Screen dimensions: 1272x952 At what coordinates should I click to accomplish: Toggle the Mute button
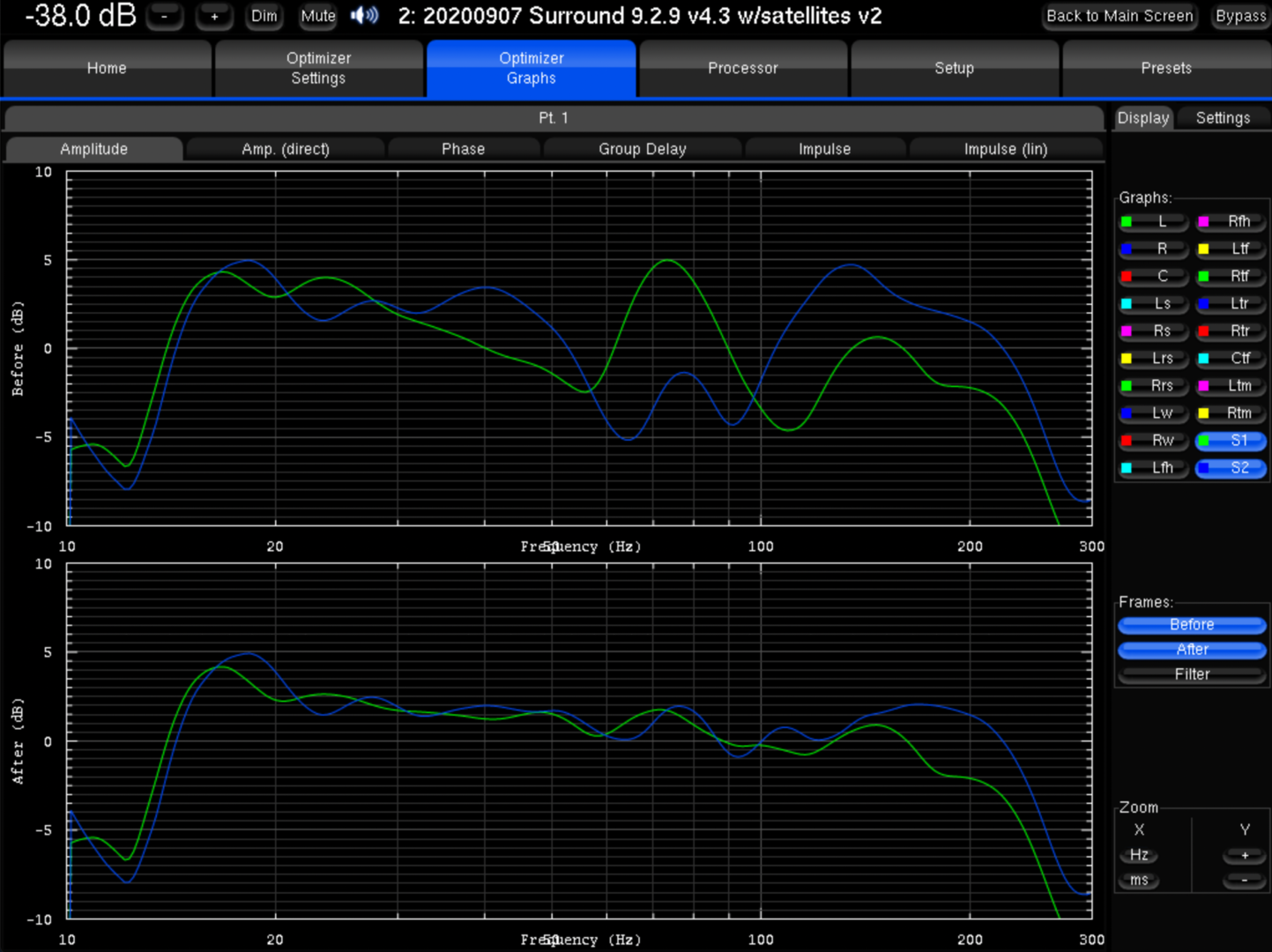click(x=318, y=16)
